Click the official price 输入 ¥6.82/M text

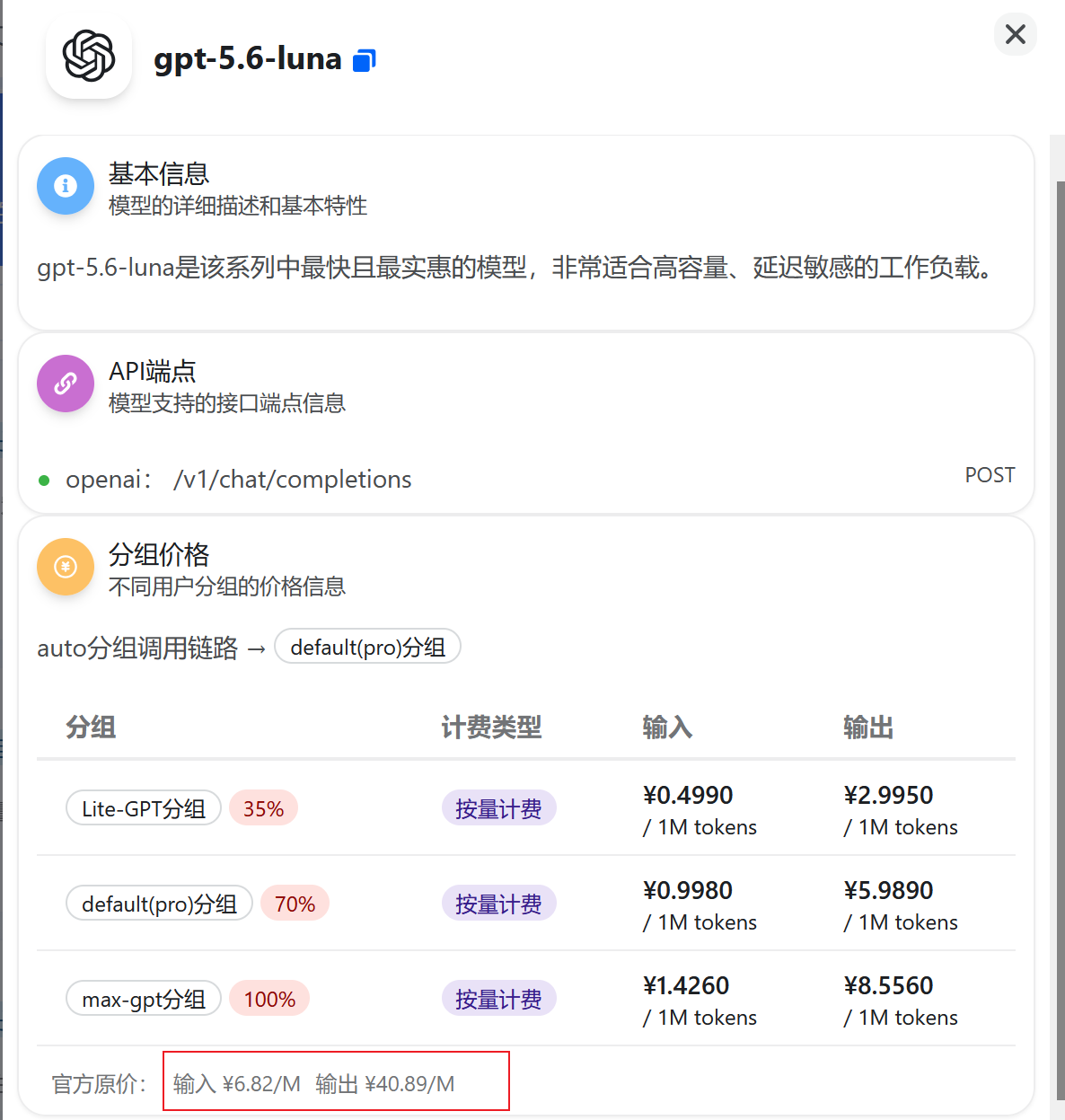(237, 1084)
